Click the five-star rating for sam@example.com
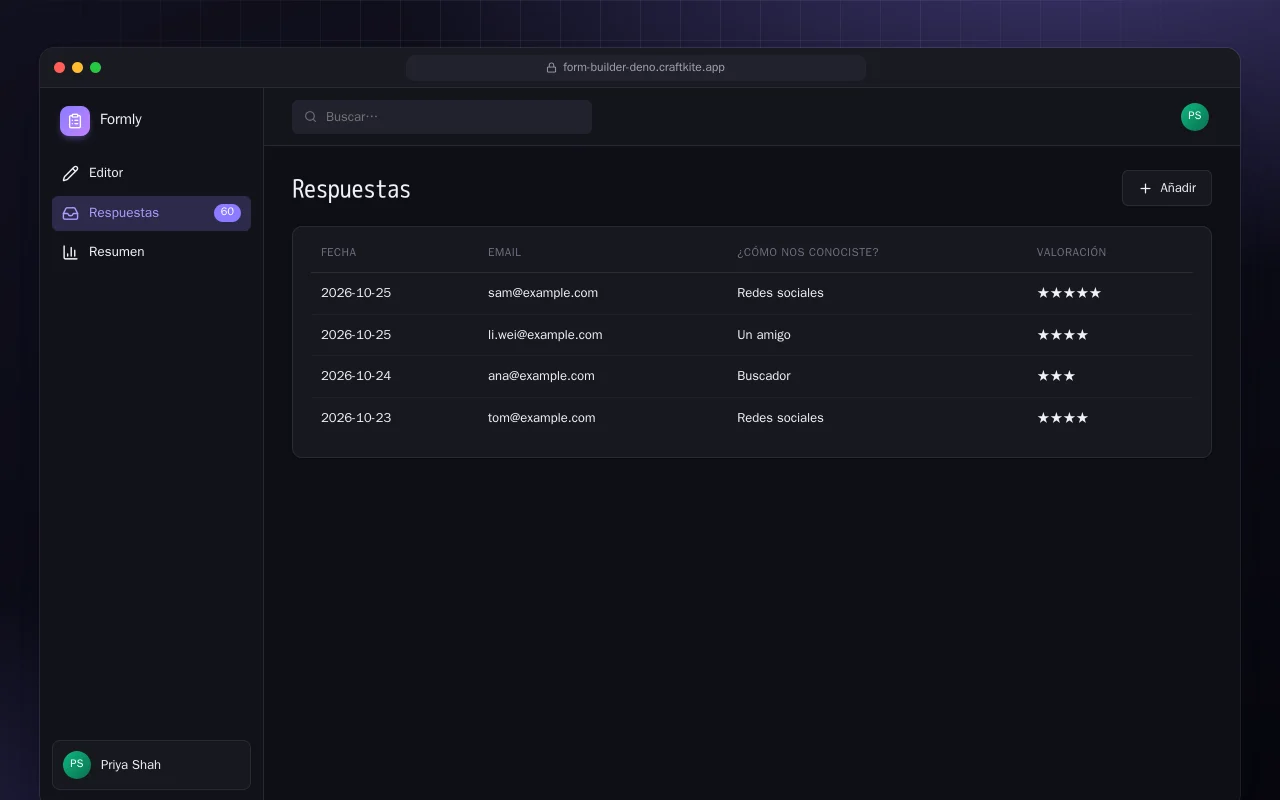Screen dimensions: 1280x800 point(1069,293)
